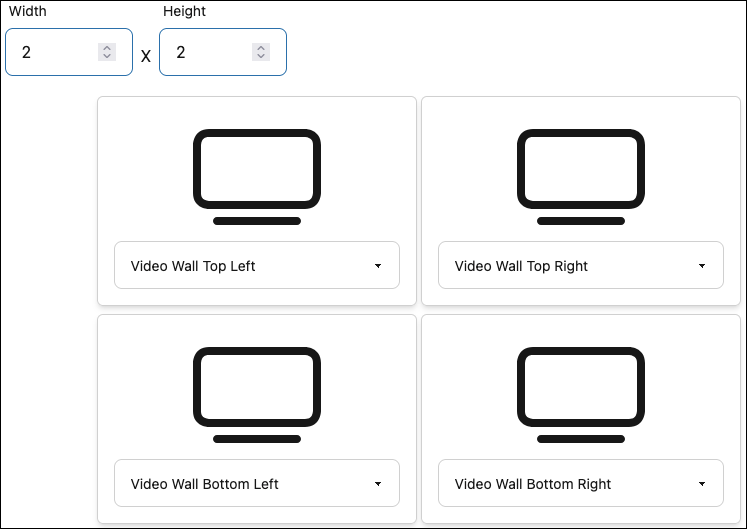This screenshot has height=529, width=747.
Task: Expand the Video Wall Bottom Left dropdown
Action: click(x=256, y=484)
